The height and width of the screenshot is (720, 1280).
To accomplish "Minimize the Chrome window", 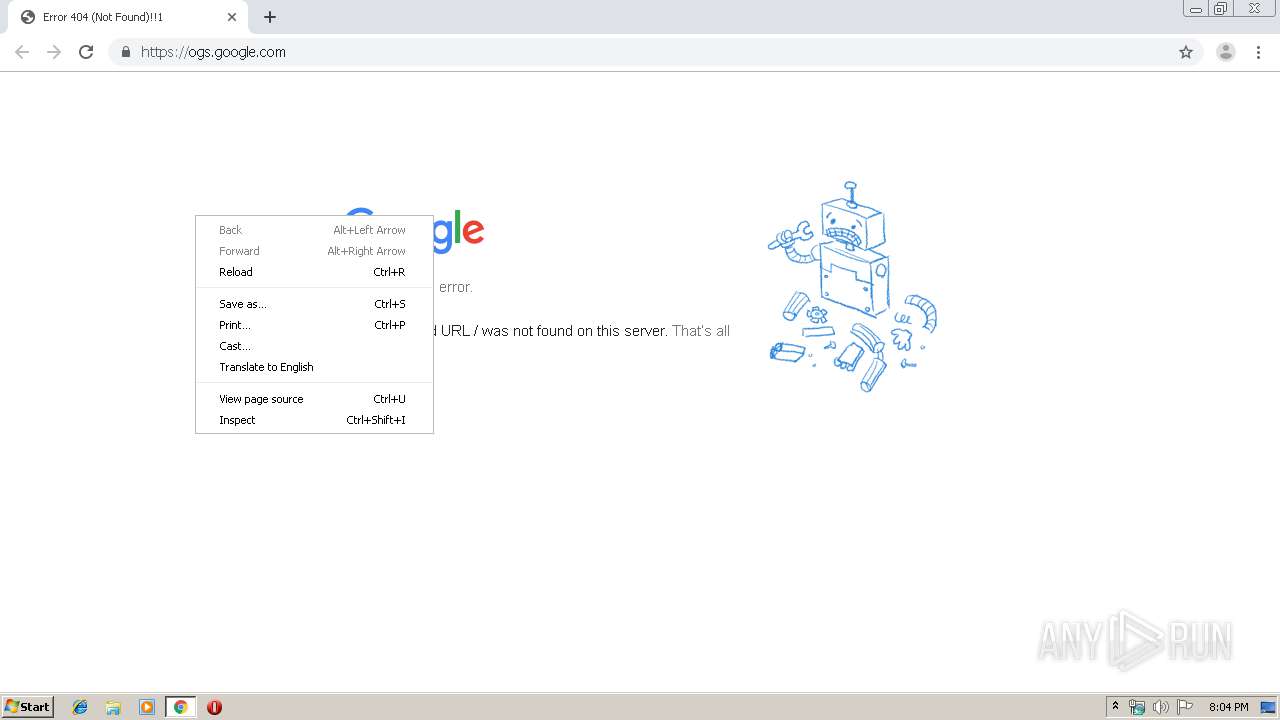I will click(x=1196, y=8).
